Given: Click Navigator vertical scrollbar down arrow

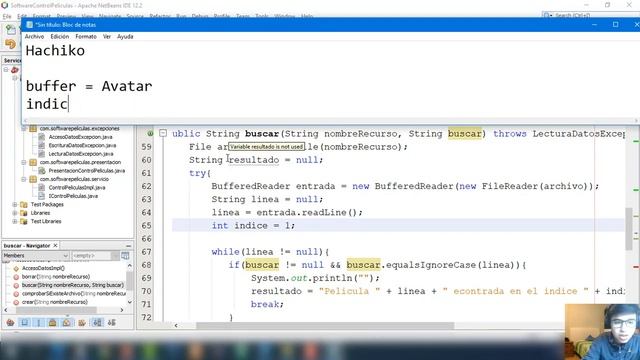Looking at the screenshot, I should point(130,302).
